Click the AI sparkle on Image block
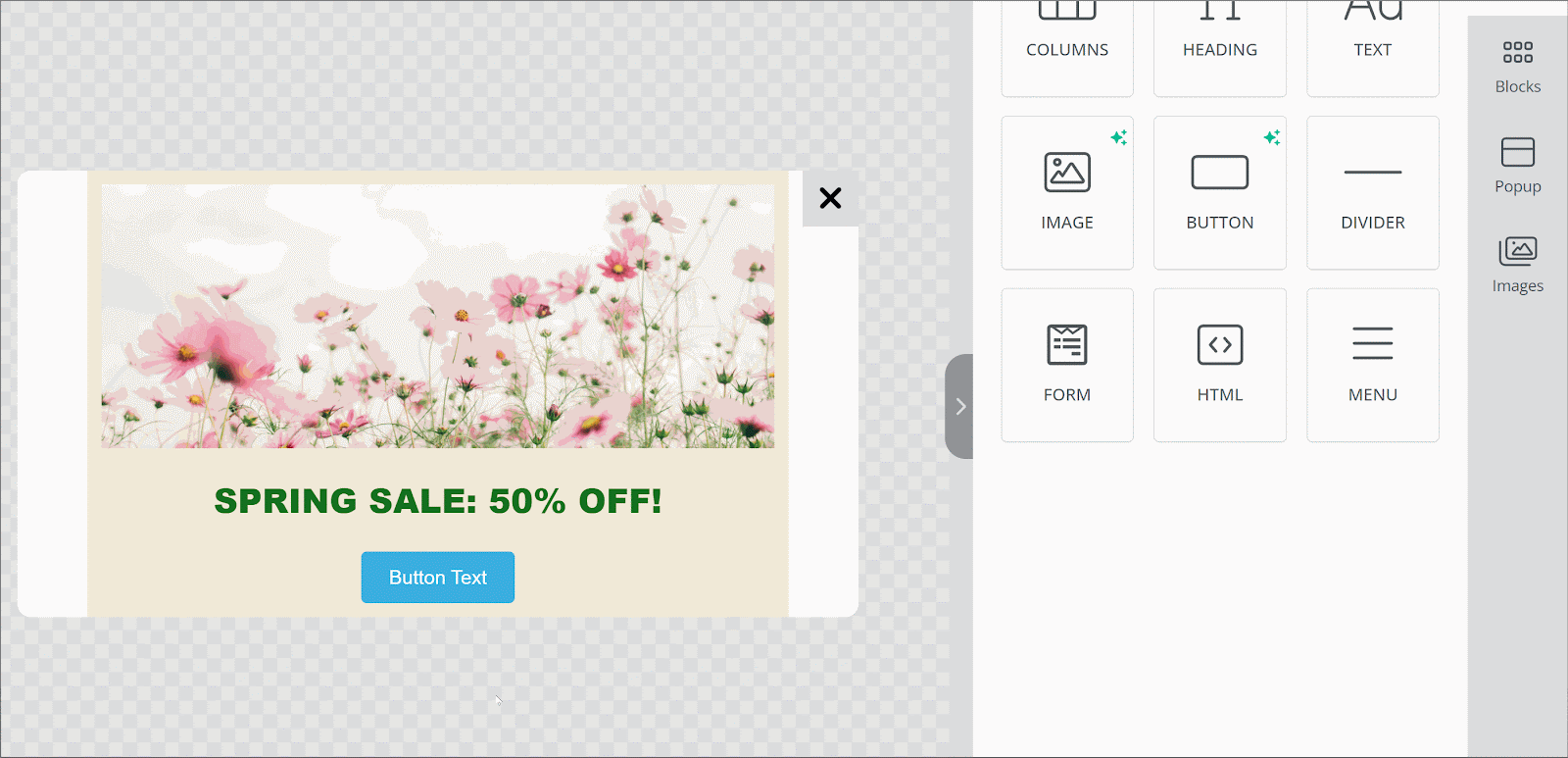 tap(1118, 137)
